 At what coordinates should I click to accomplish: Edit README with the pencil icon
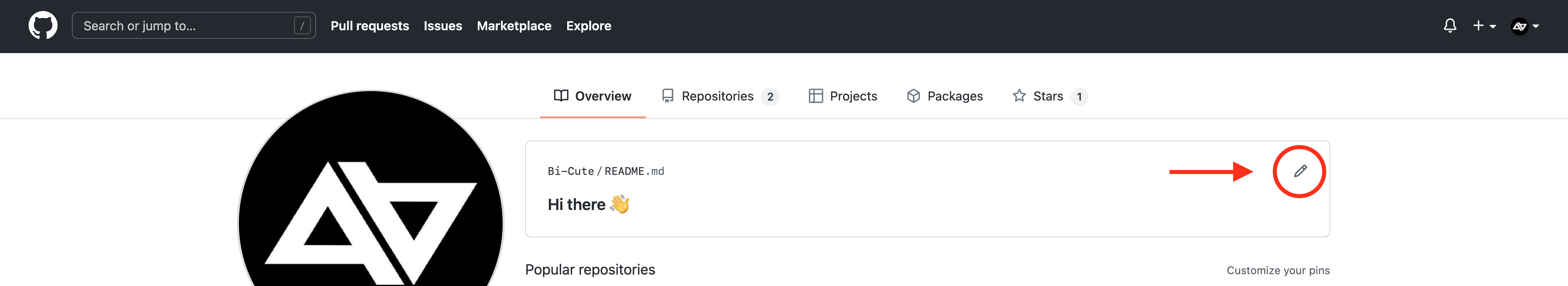click(1300, 172)
